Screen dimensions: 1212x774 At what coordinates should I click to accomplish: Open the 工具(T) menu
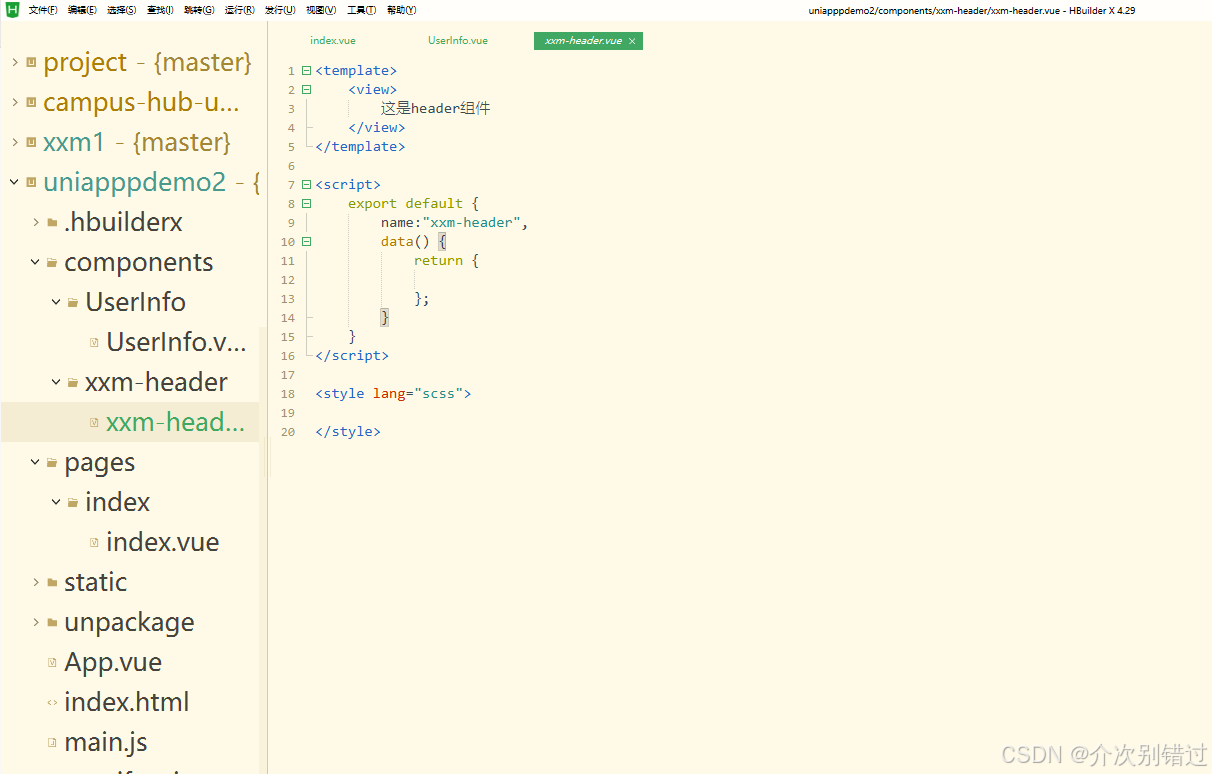361,10
